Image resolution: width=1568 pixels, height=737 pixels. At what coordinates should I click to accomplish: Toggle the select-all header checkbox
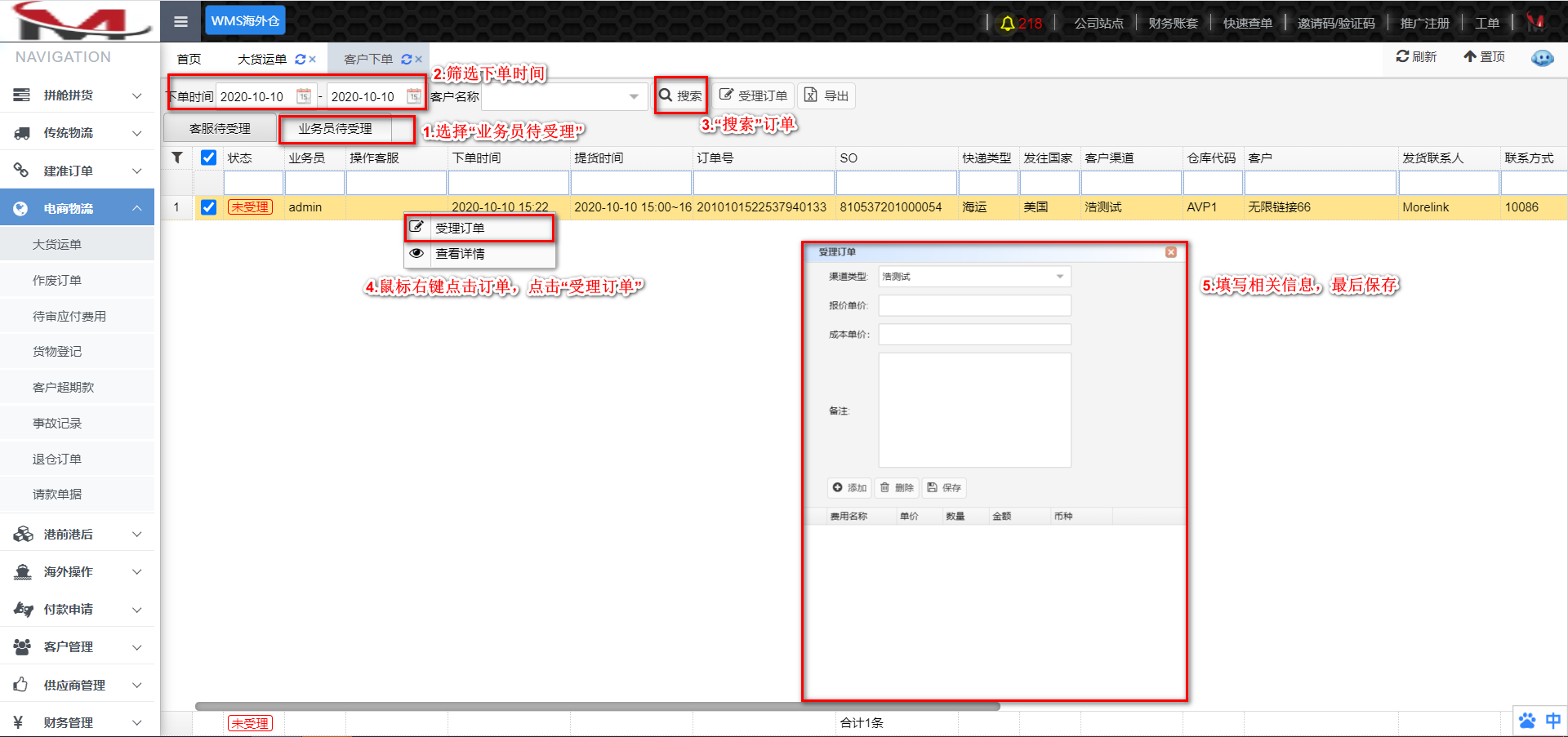point(209,158)
